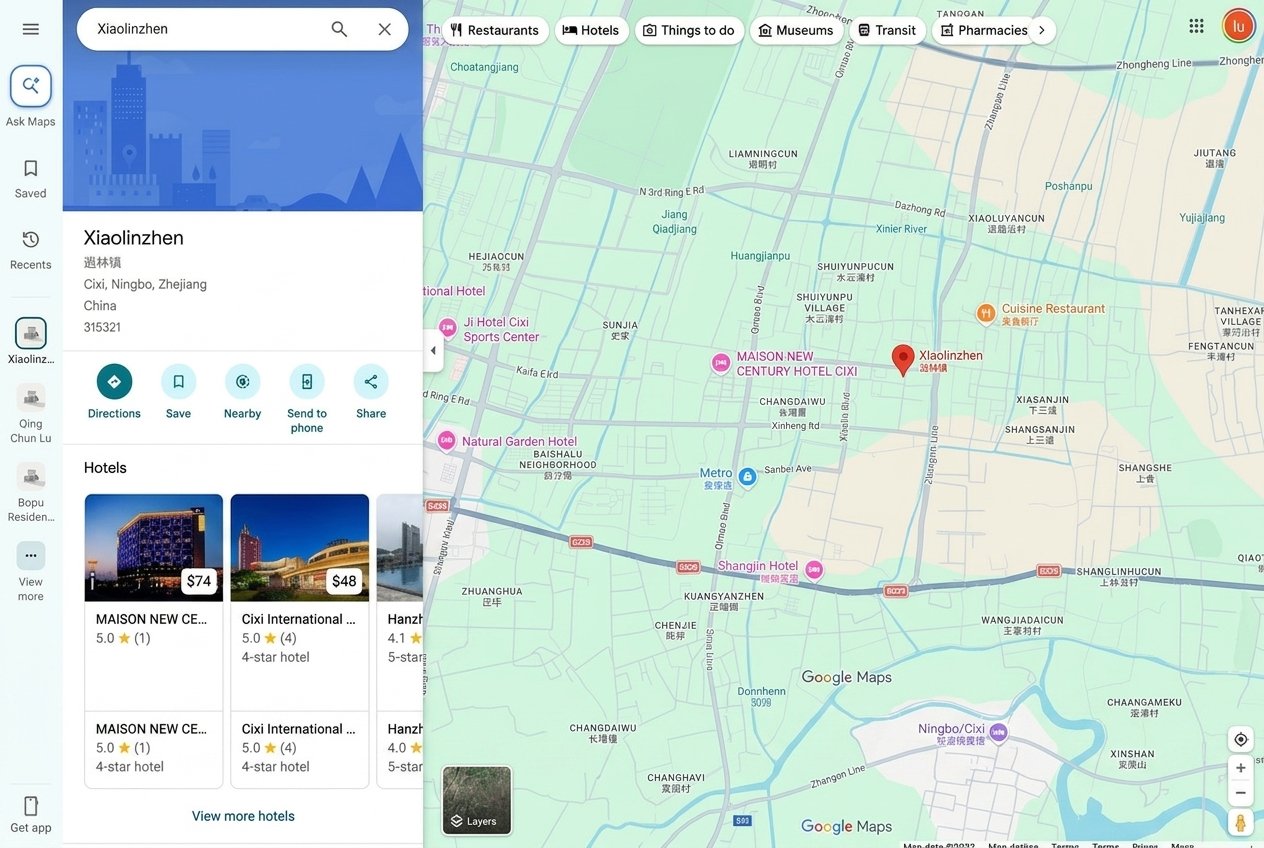Click Cixi, Ningbo, Zhejiang address line

point(145,284)
